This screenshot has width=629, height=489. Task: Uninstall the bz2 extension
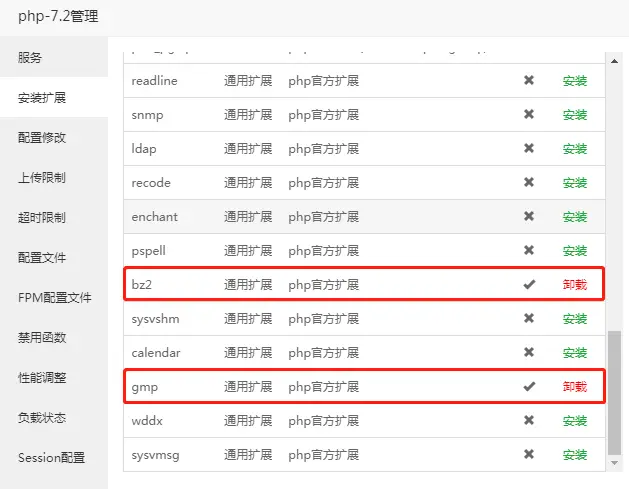pyautogui.click(x=575, y=285)
